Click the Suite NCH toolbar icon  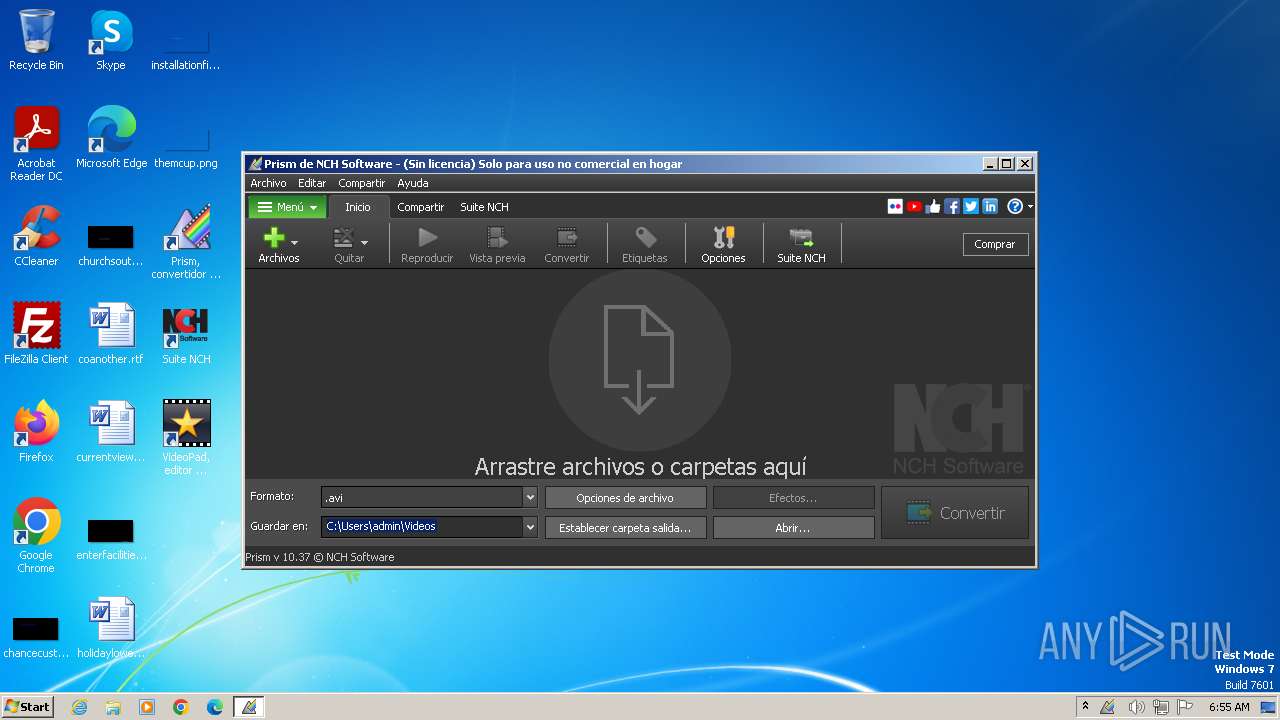click(x=801, y=238)
